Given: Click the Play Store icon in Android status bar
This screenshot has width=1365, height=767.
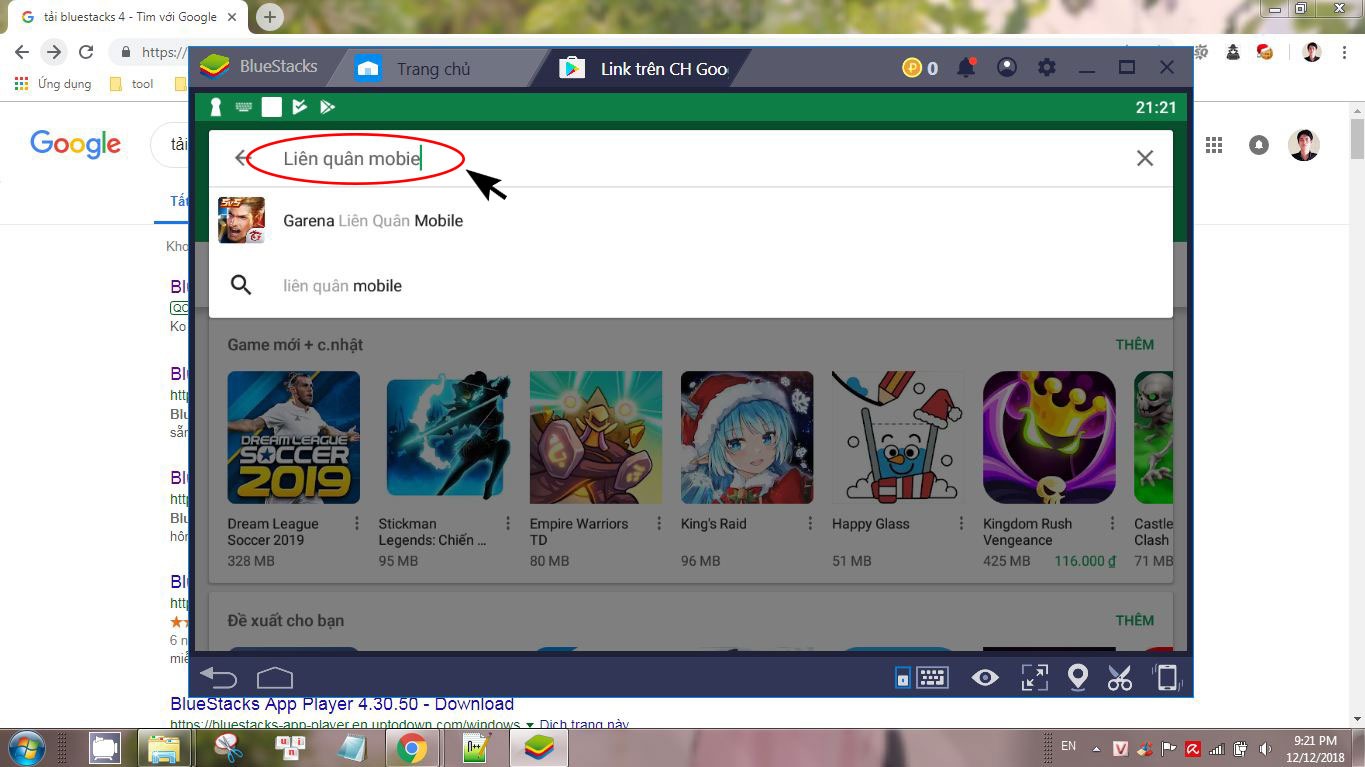Looking at the screenshot, I should (x=326, y=107).
